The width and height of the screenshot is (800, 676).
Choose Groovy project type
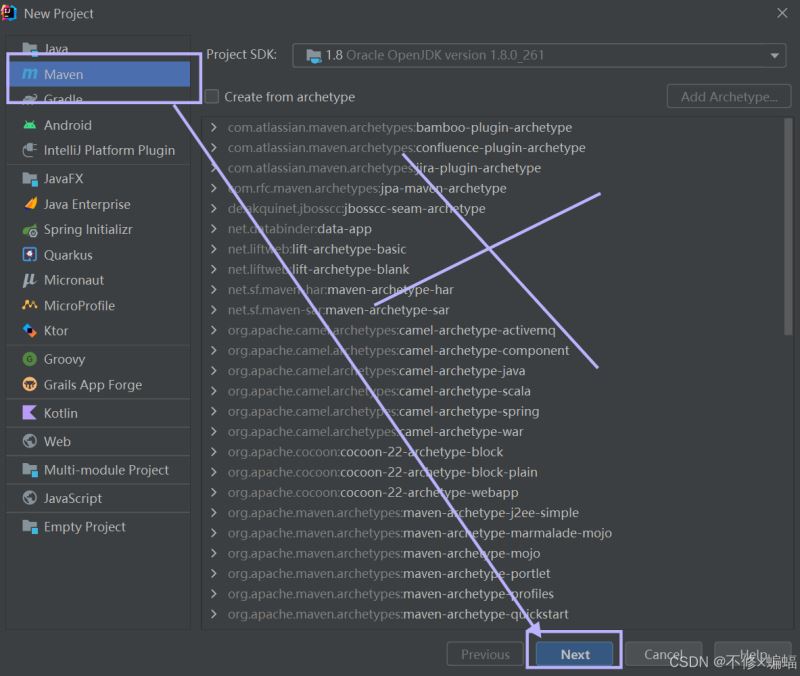[x=99, y=359]
